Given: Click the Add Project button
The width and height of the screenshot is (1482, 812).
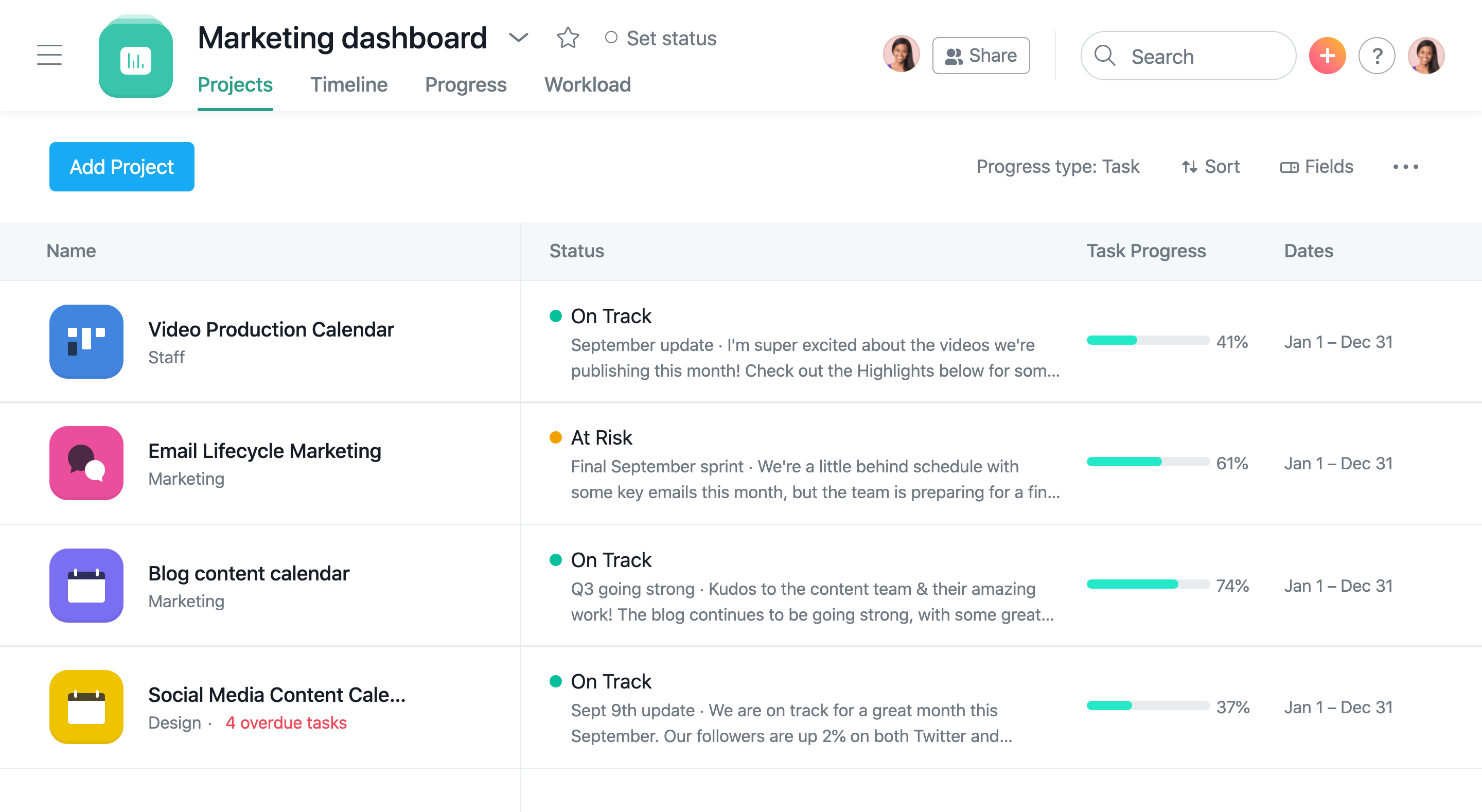Looking at the screenshot, I should [x=121, y=166].
